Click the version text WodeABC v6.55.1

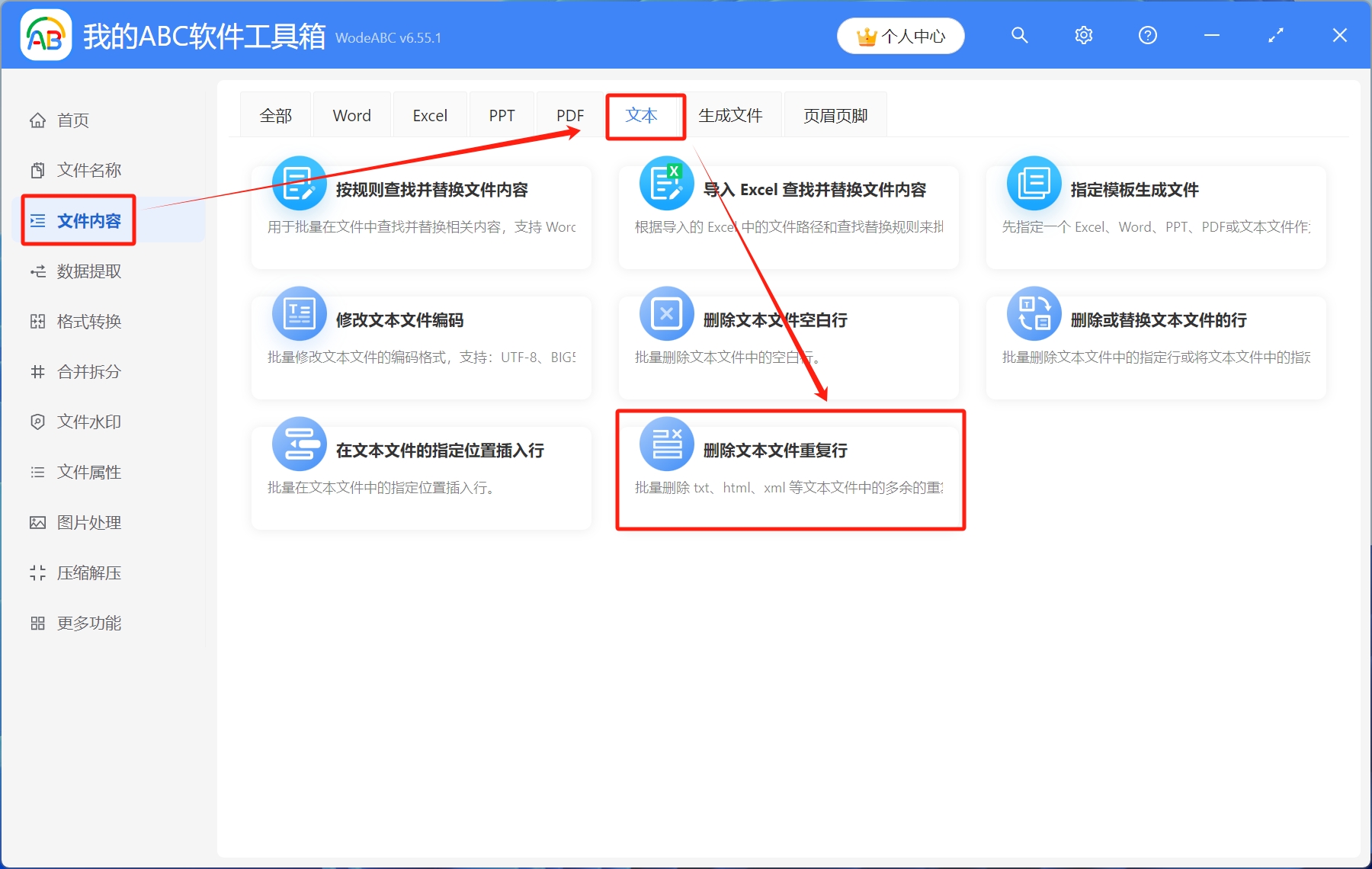tap(388, 38)
